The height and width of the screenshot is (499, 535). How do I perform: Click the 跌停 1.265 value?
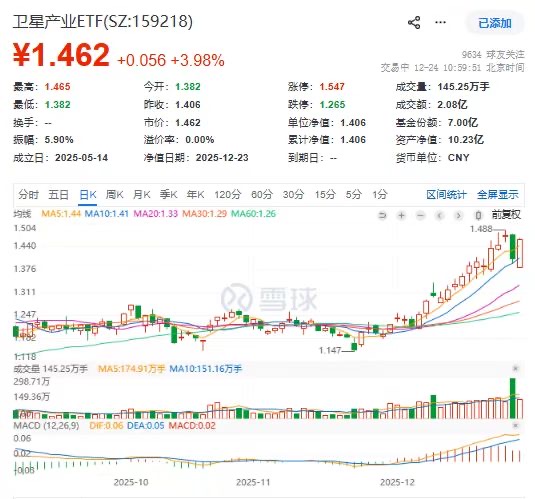(332, 104)
